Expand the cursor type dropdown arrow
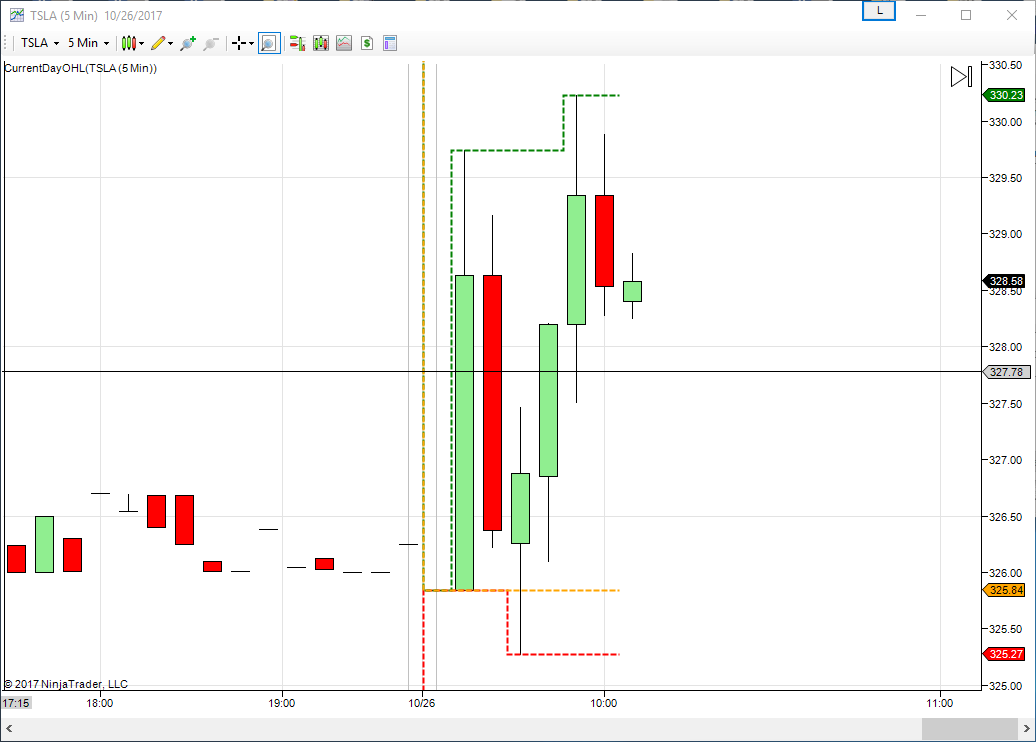The image size is (1036, 742). point(251,44)
